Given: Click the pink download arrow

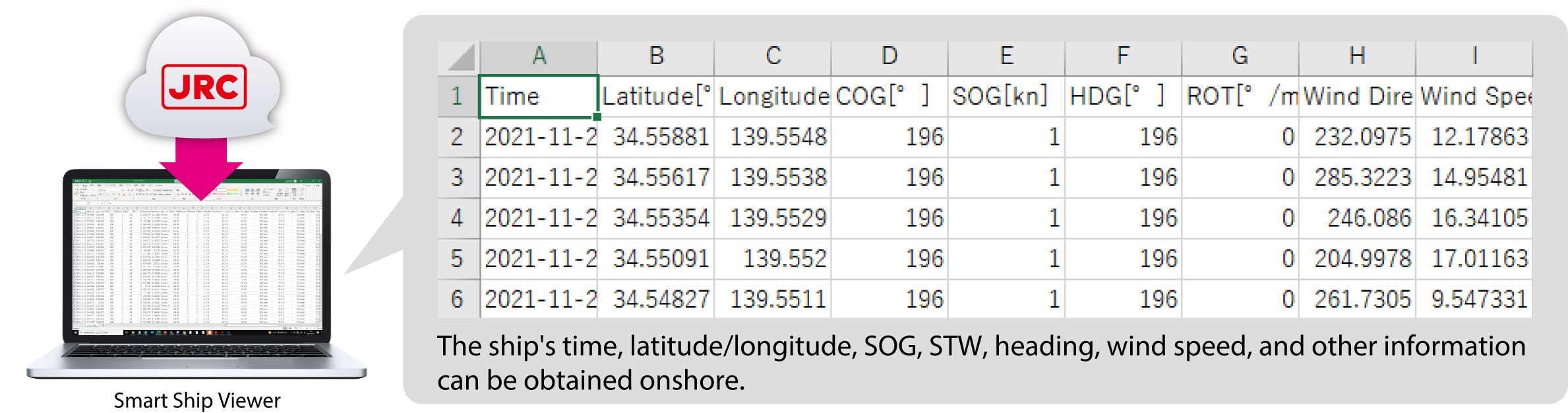Looking at the screenshot, I should click(x=201, y=166).
